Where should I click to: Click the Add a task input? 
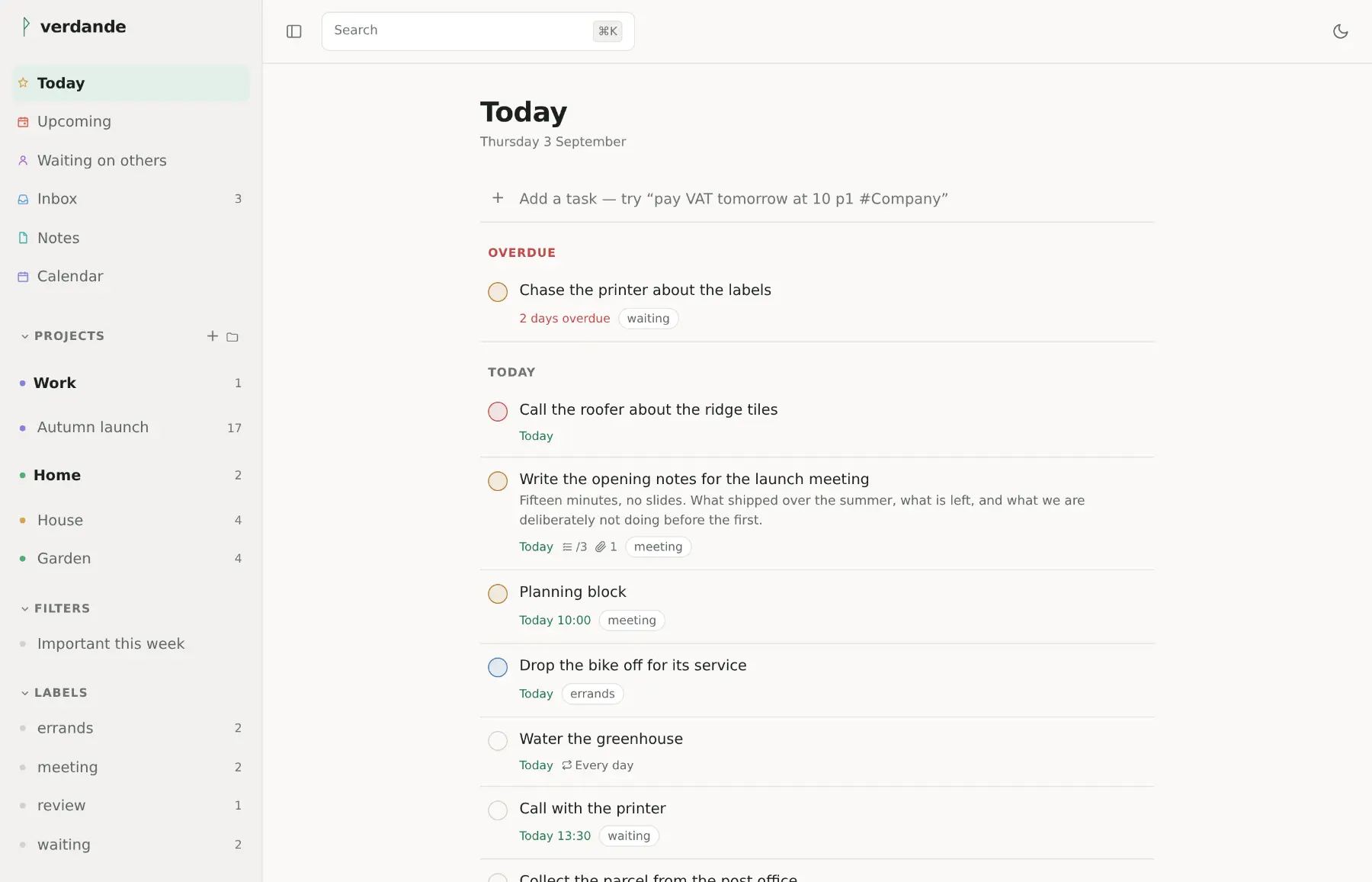(x=817, y=199)
